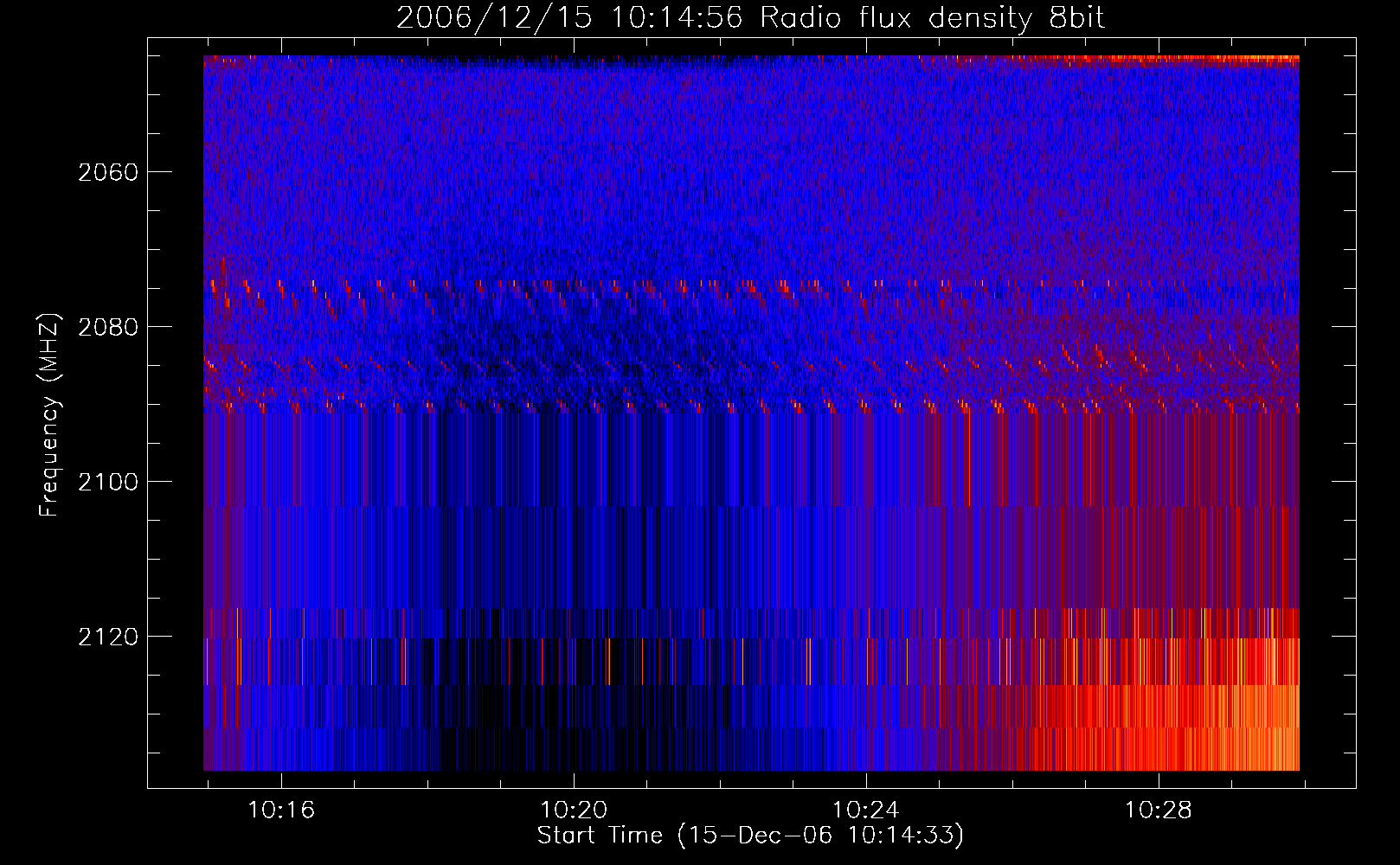Click the 2060 frequency tick label

108,172
